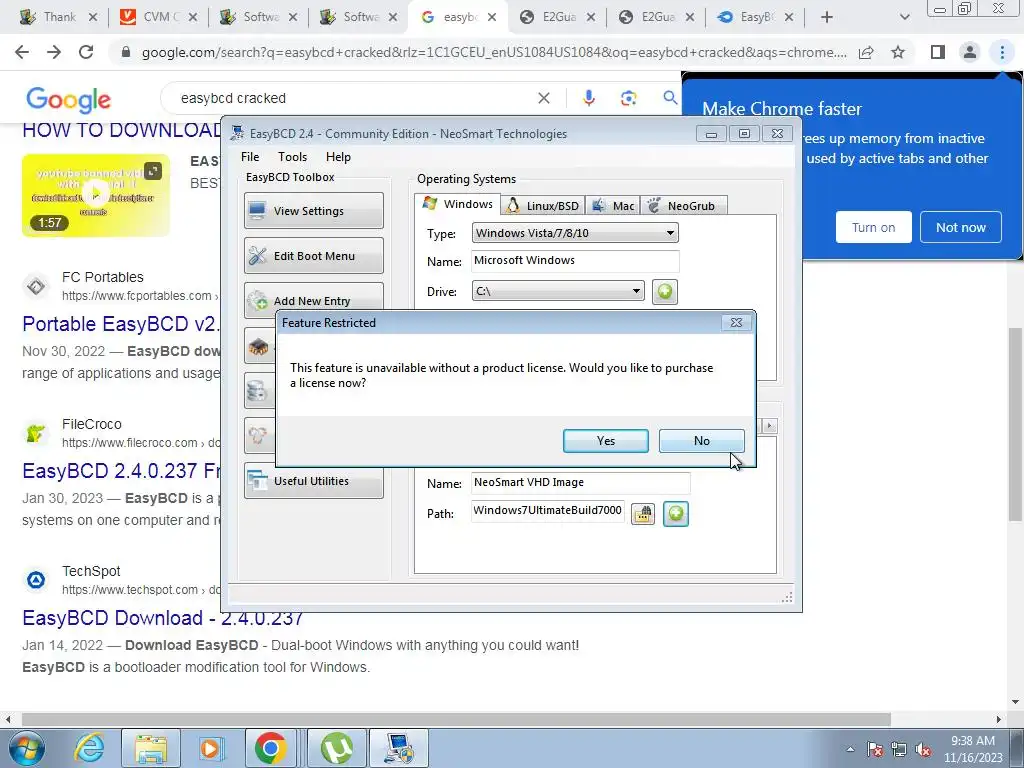Click the advanced settings chip icon button
The height and width of the screenshot is (768, 1024).
click(259, 346)
